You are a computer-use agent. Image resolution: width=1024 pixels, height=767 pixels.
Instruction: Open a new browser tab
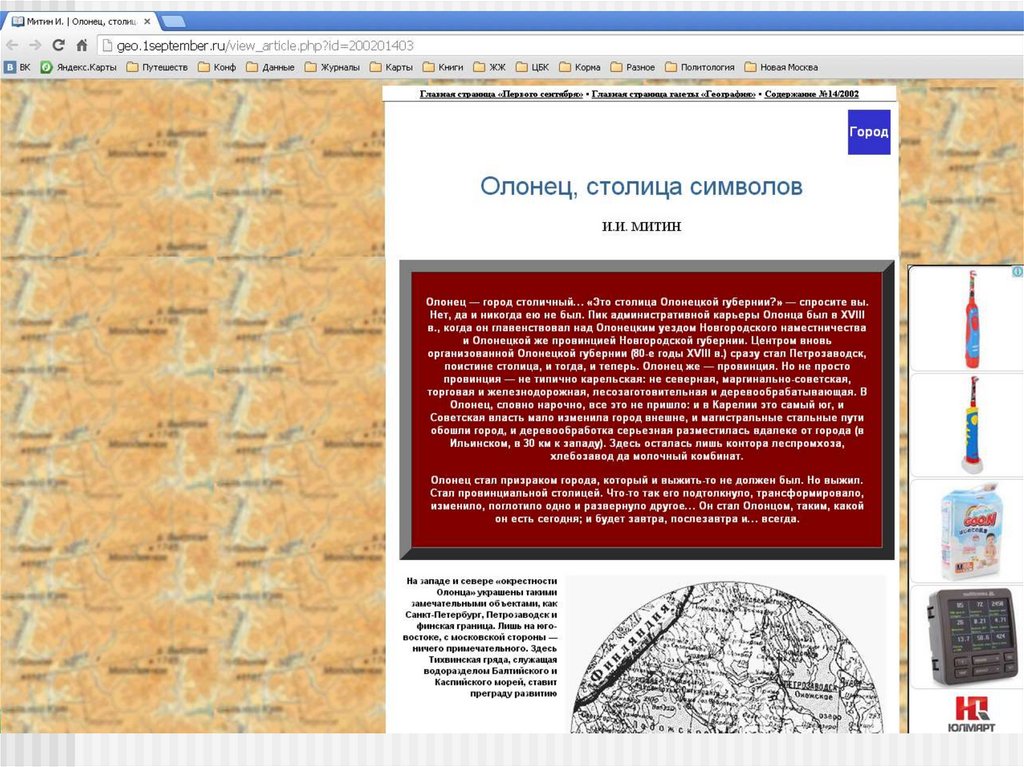click(x=173, y=21)
